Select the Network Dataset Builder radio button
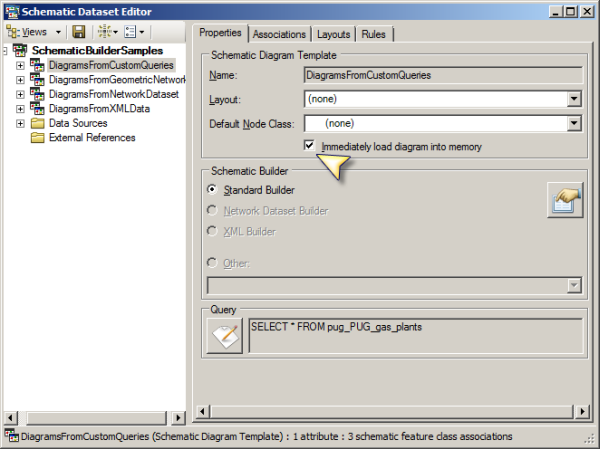 [x=212, y=210]
